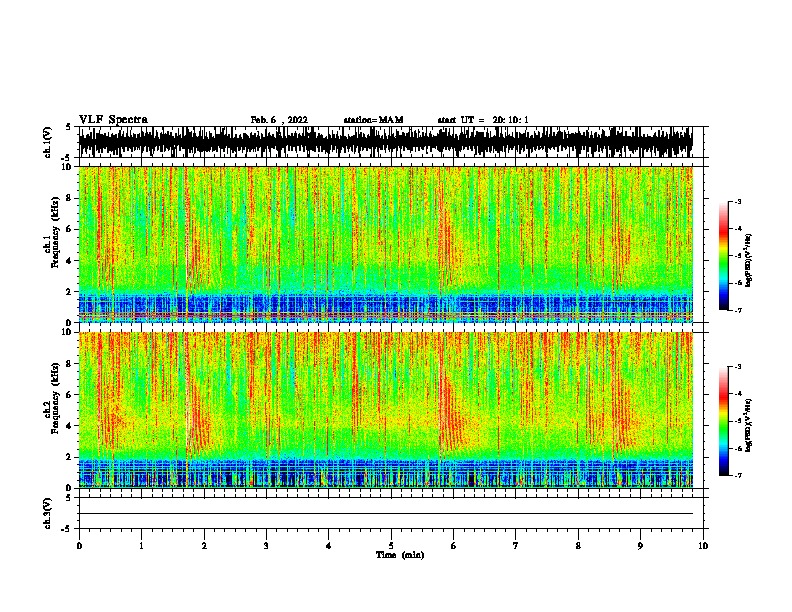
Task: Click the time axis tick label '4'
Action: tap(328, 545)
